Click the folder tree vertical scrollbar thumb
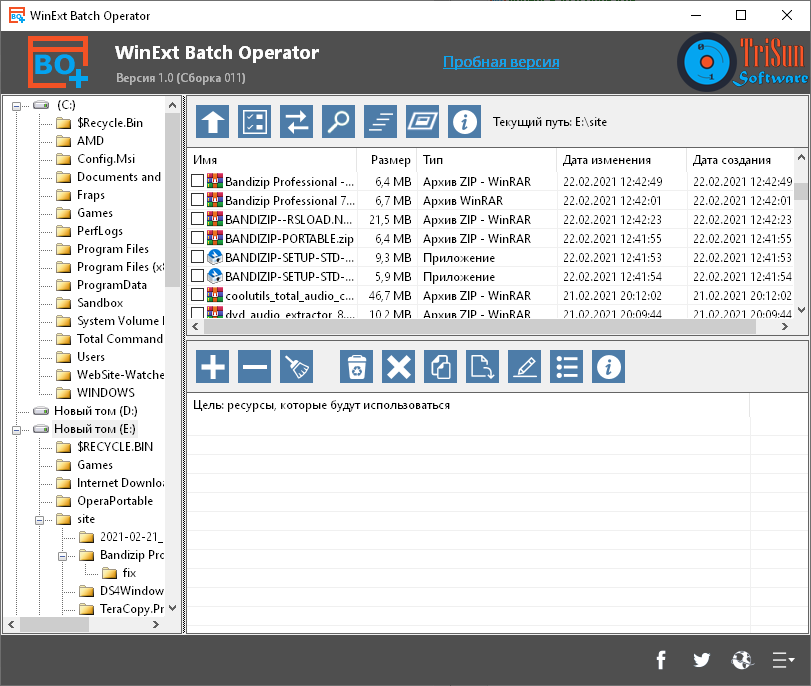The height and width of the screenshot is (686, 811). pyautogui.click(x=172, y=200)
